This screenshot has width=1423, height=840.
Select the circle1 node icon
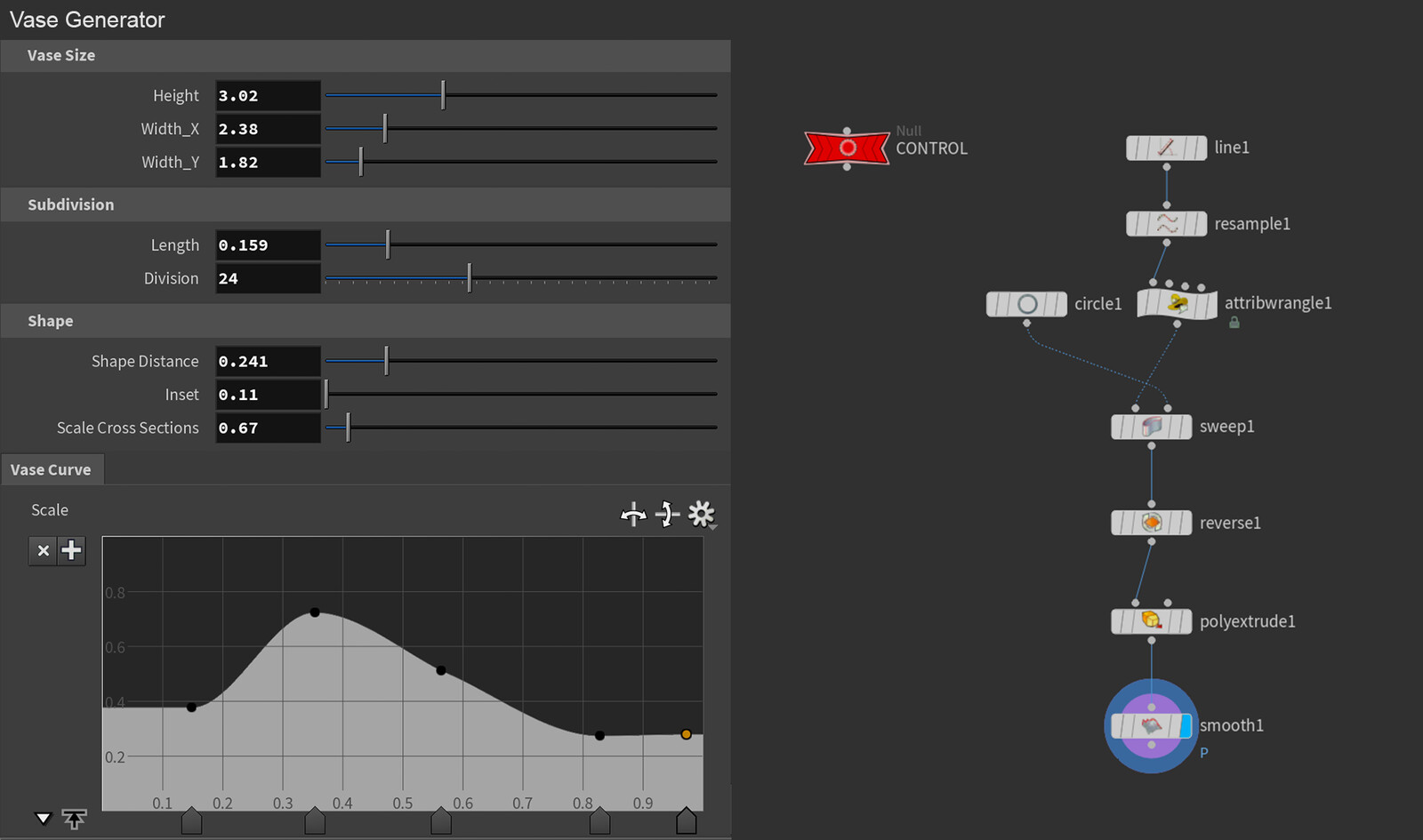[1026, 304]
